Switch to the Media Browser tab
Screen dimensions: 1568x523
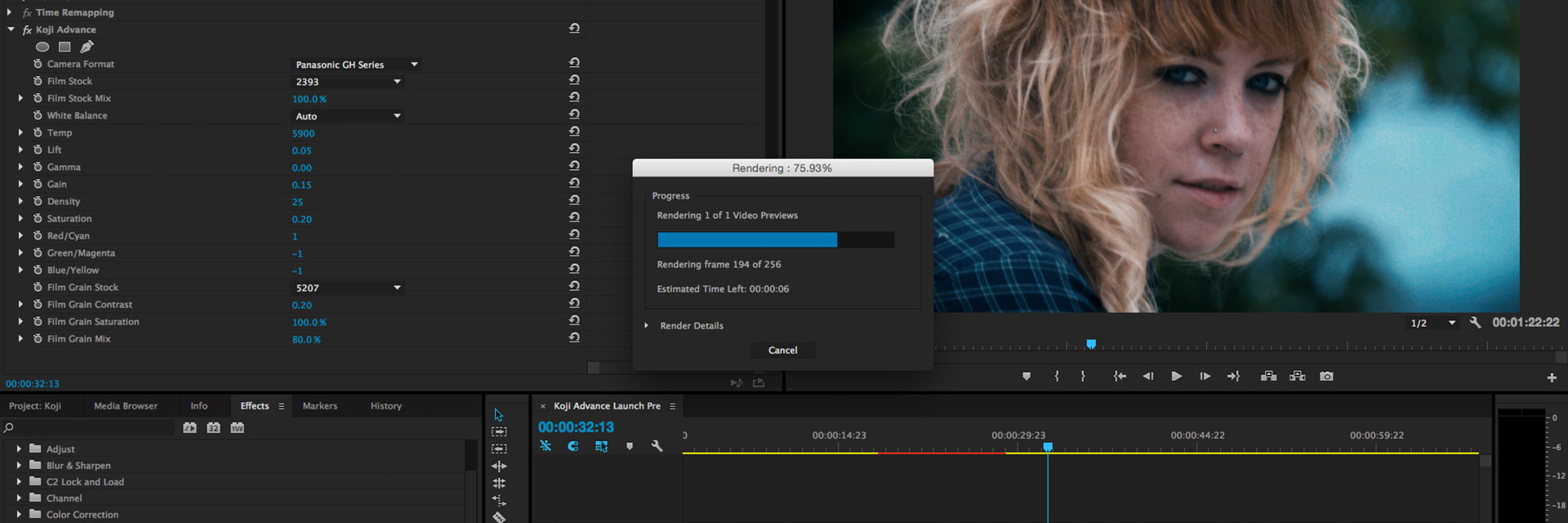125,405
